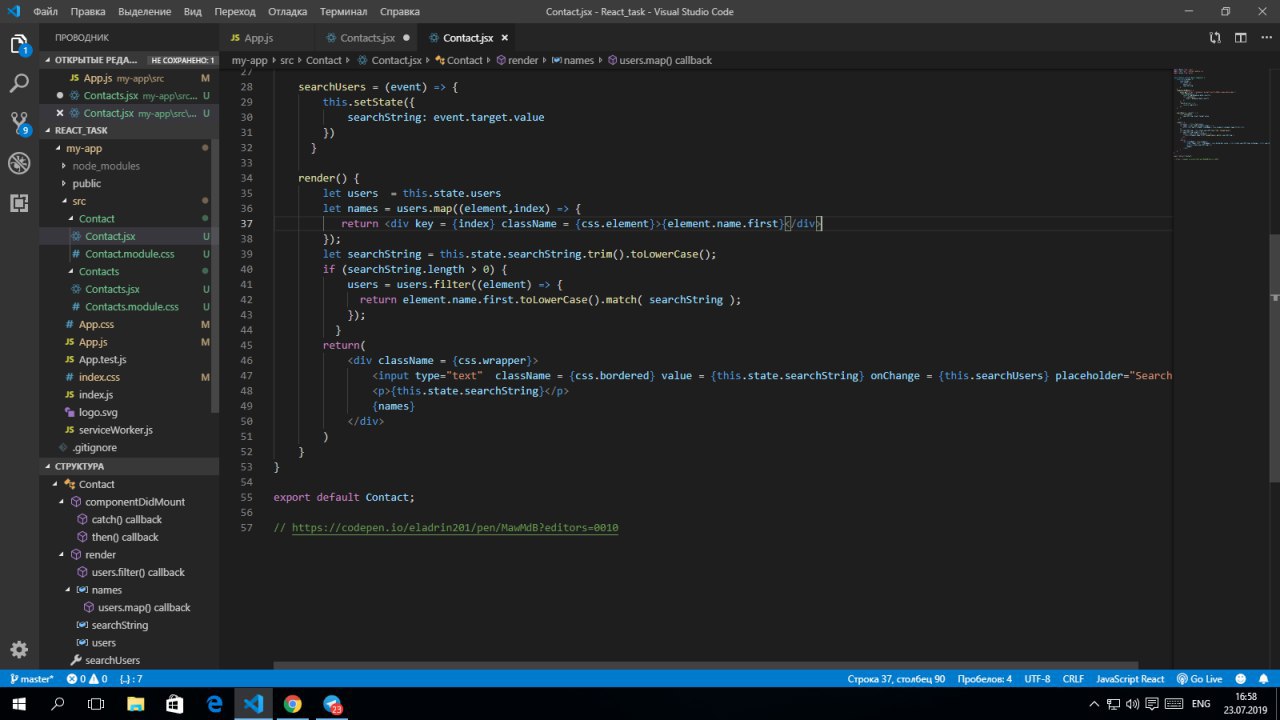Open the Search view icon
The image size is (1280, 720).
pyautogui.click(x=19, y=84)
